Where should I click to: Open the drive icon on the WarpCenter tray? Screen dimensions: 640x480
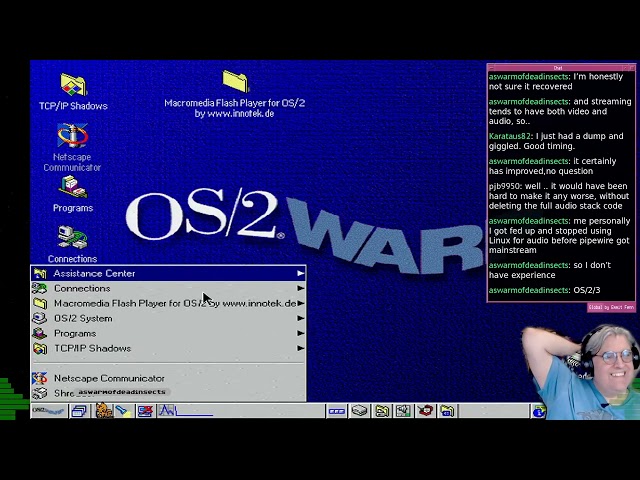359,411
